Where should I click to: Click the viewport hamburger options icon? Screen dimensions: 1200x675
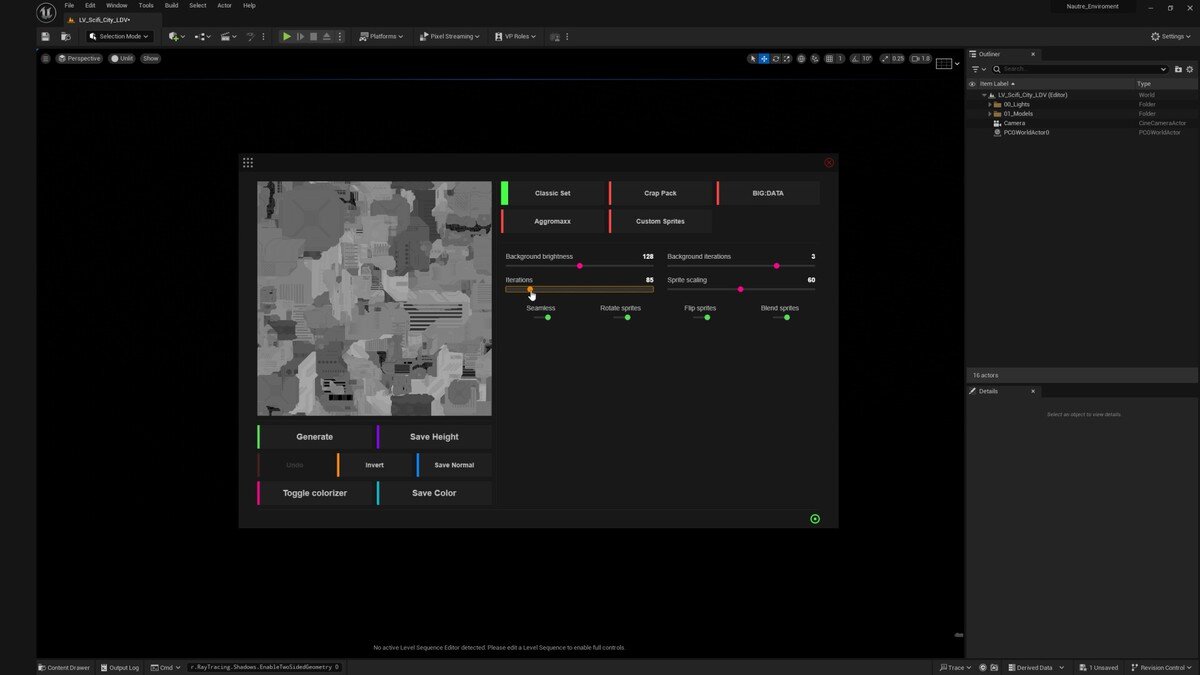[x=45, y=59]
